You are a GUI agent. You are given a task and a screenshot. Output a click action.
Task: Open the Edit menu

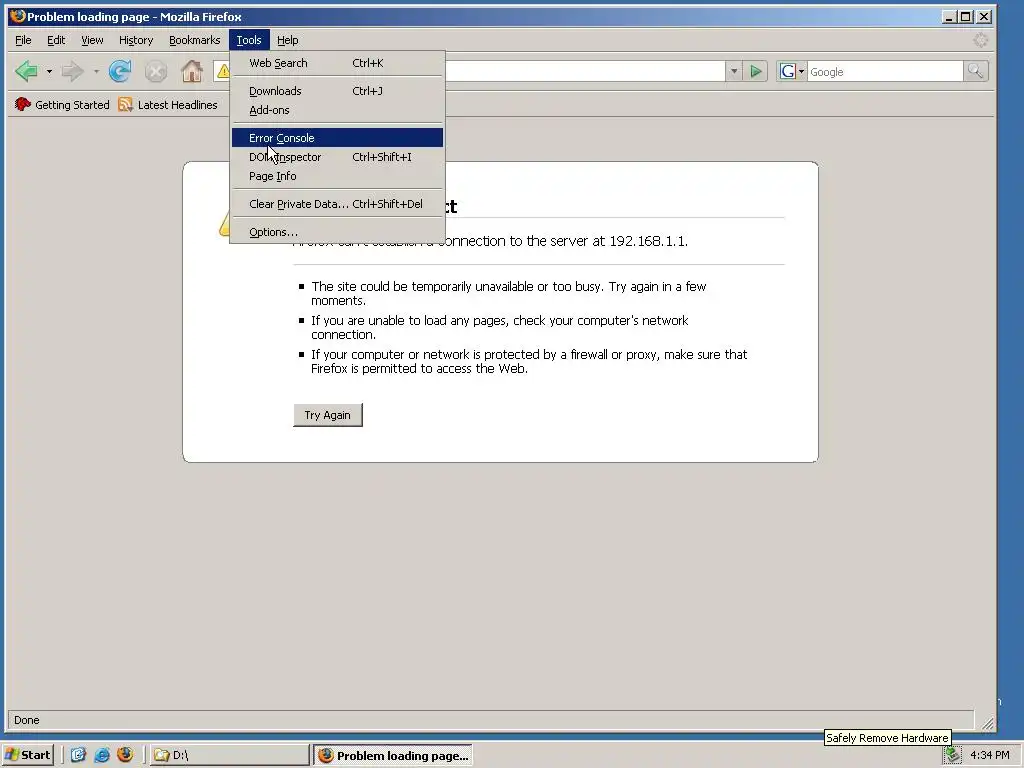(x=56, y=40)
